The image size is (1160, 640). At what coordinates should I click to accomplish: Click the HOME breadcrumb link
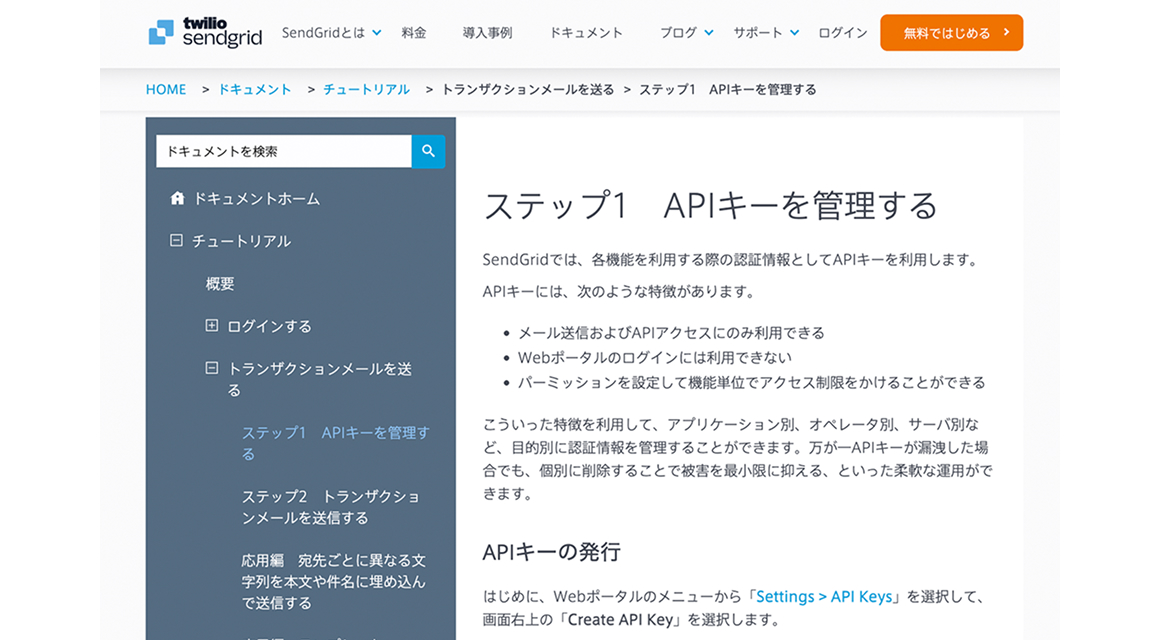pyautogui.click(x=166, y=89)
